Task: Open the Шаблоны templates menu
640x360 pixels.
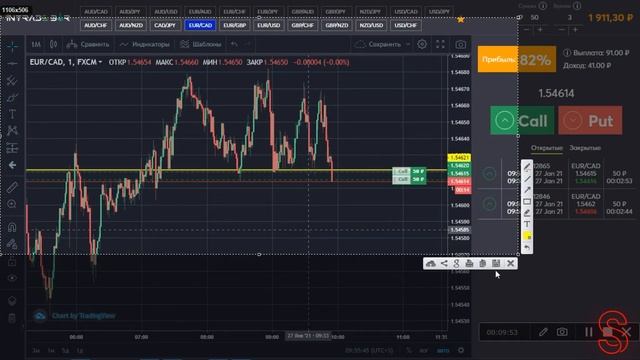Action: [x=201, y=44]
